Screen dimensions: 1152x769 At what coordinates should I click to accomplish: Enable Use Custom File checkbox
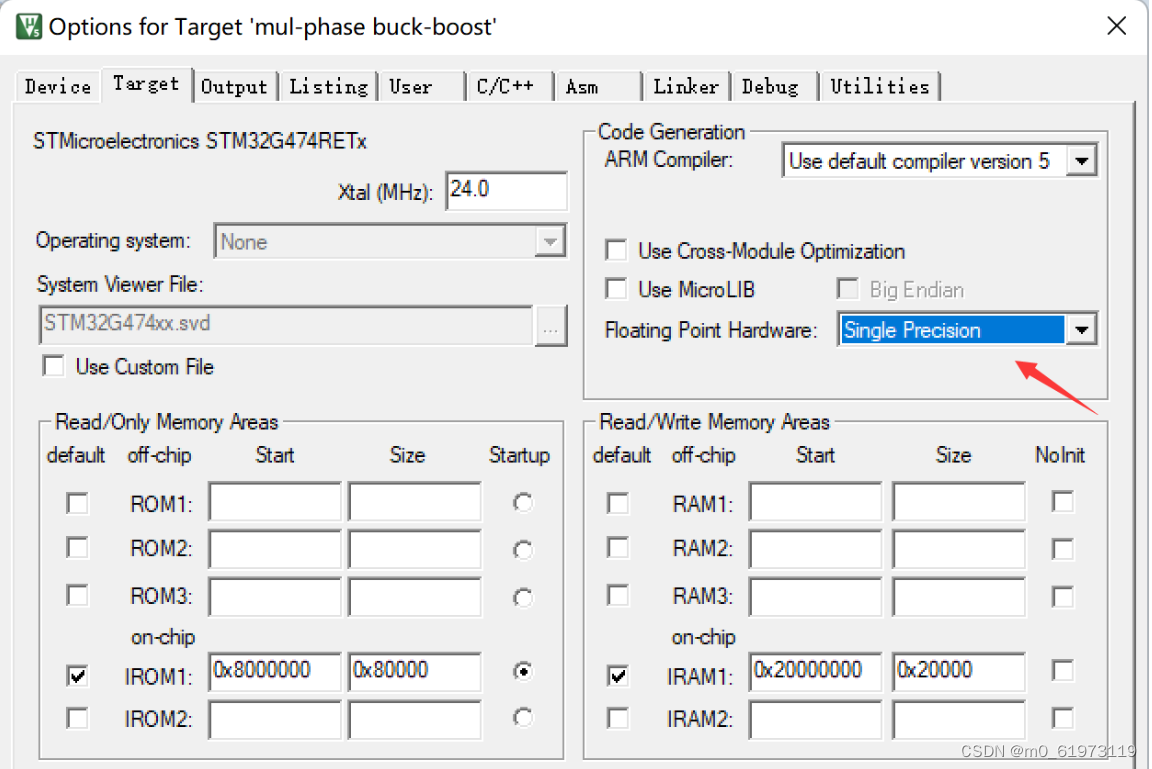coord(54,366)
